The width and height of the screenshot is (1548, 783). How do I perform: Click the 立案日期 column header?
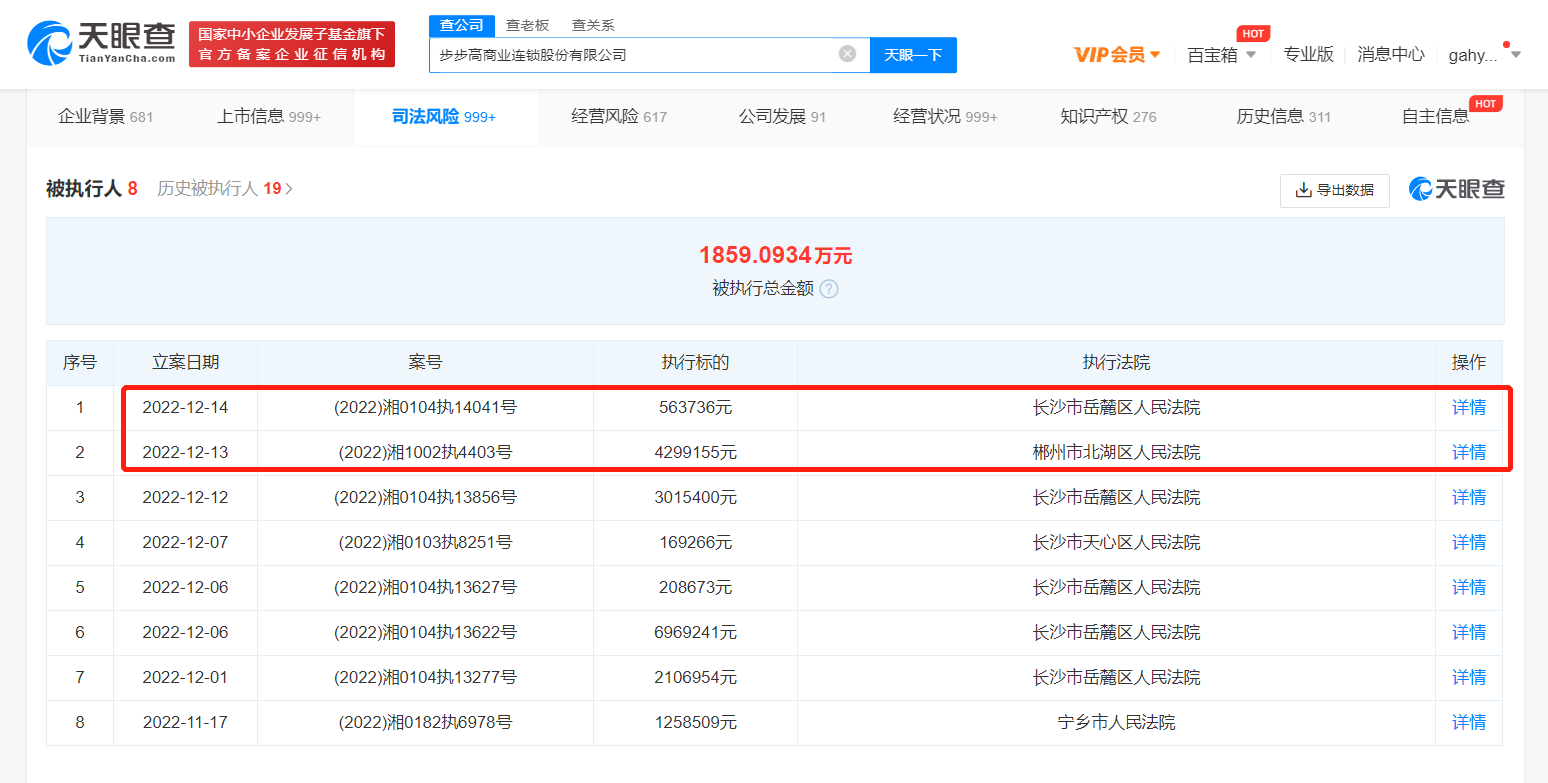click(185, 362)
